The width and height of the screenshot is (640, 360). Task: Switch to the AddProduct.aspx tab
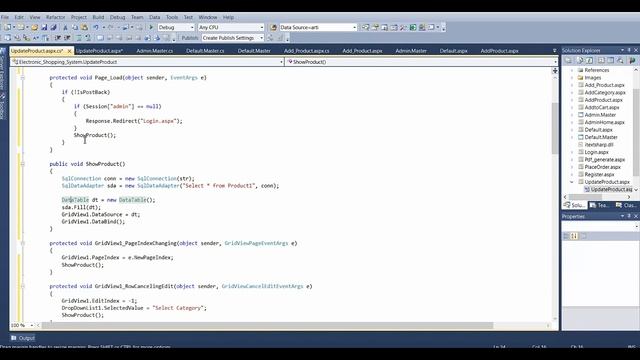point(499,51)
